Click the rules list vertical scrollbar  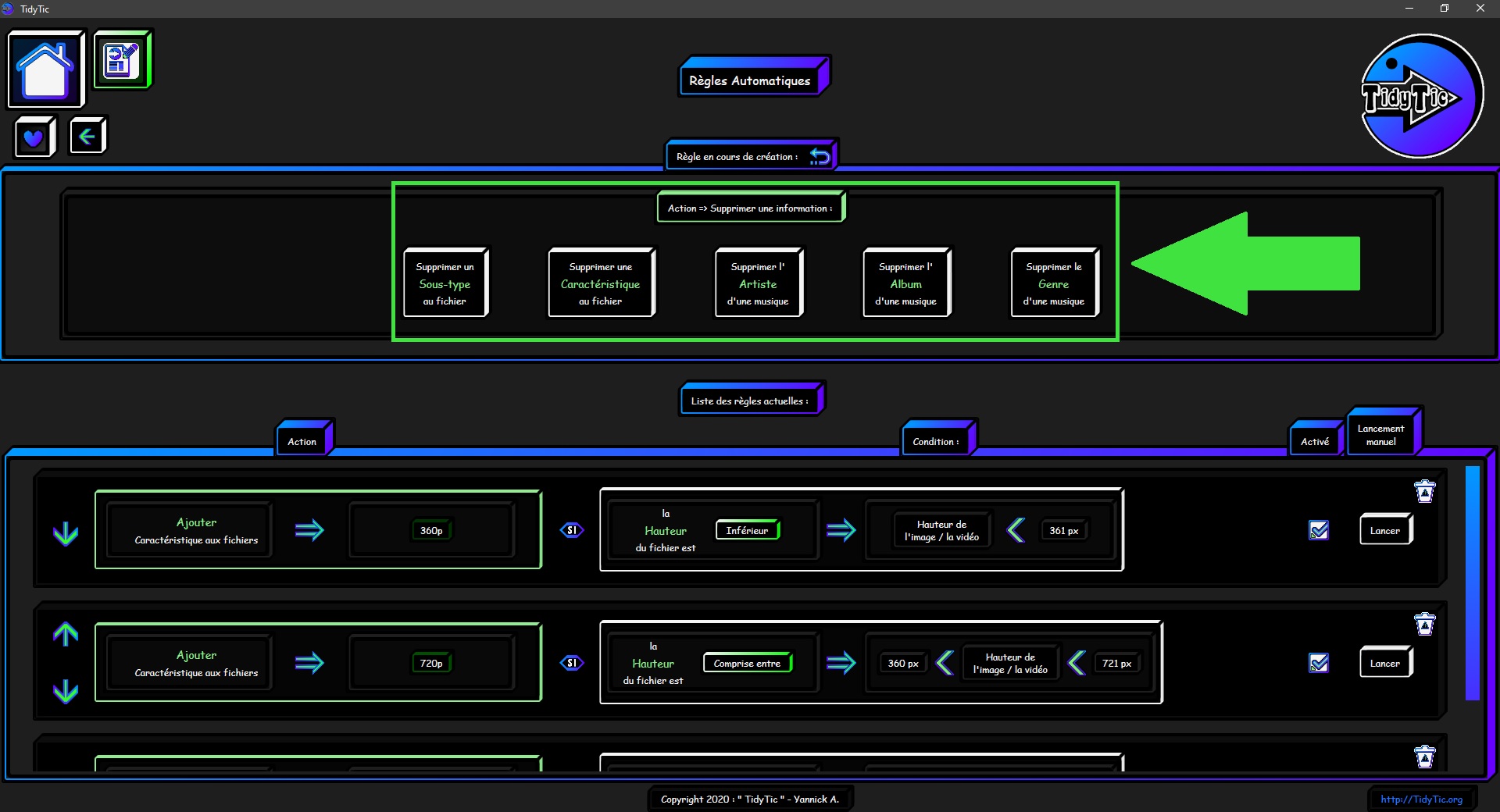point(1472,582)
